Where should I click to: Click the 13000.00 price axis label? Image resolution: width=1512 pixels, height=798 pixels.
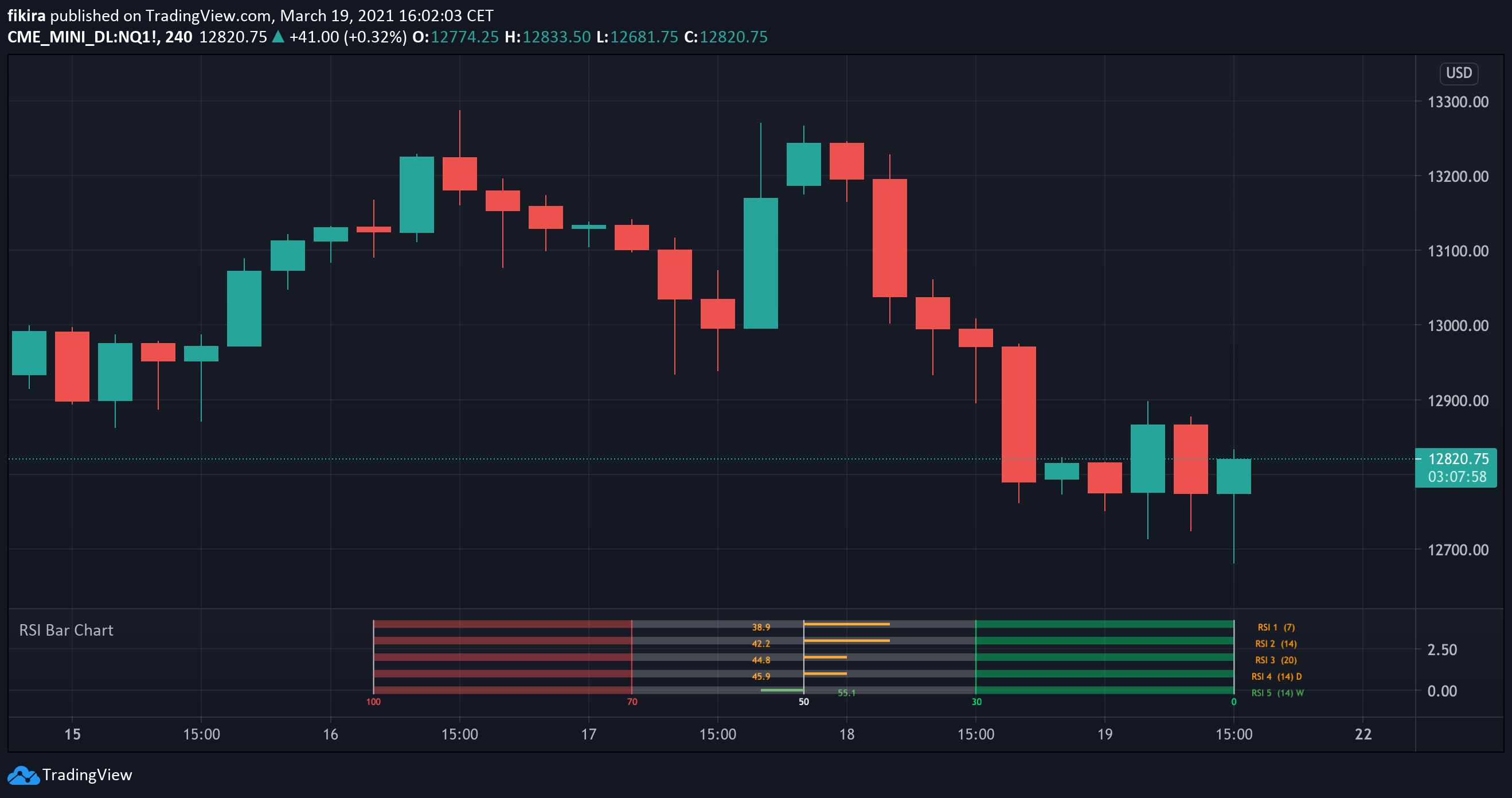tap(1458, 326)
